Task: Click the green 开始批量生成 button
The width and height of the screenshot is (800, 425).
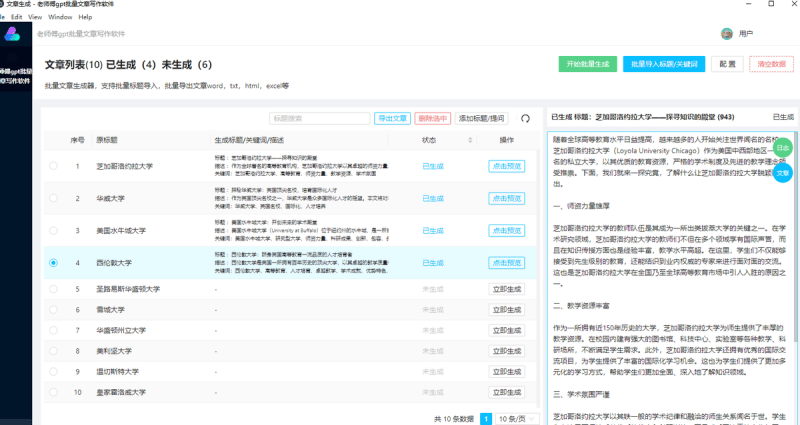Action: [x=588, y=64]
